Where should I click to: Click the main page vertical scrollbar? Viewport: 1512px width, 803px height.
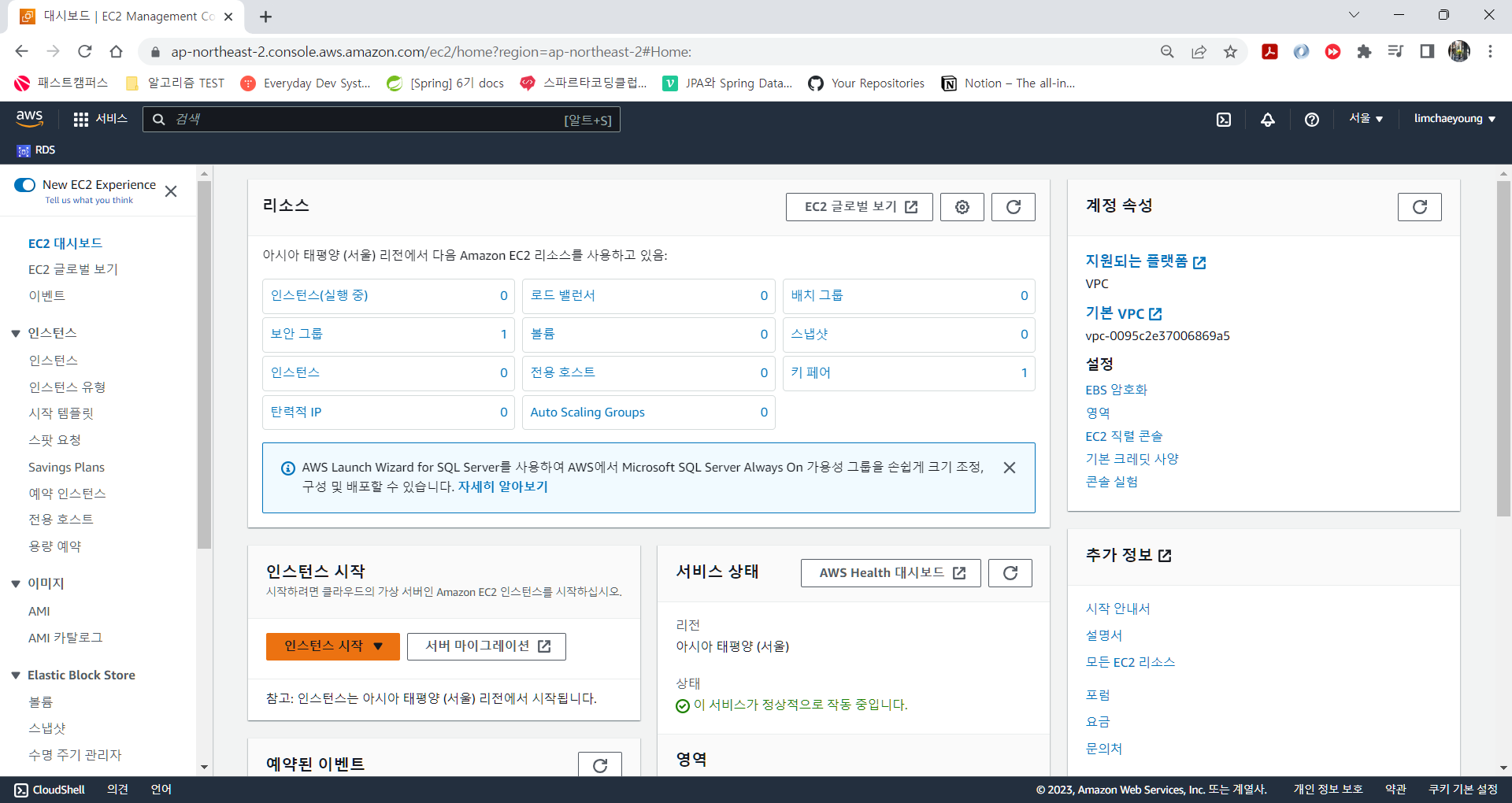pyautogui.click(x=1503, y=349)
